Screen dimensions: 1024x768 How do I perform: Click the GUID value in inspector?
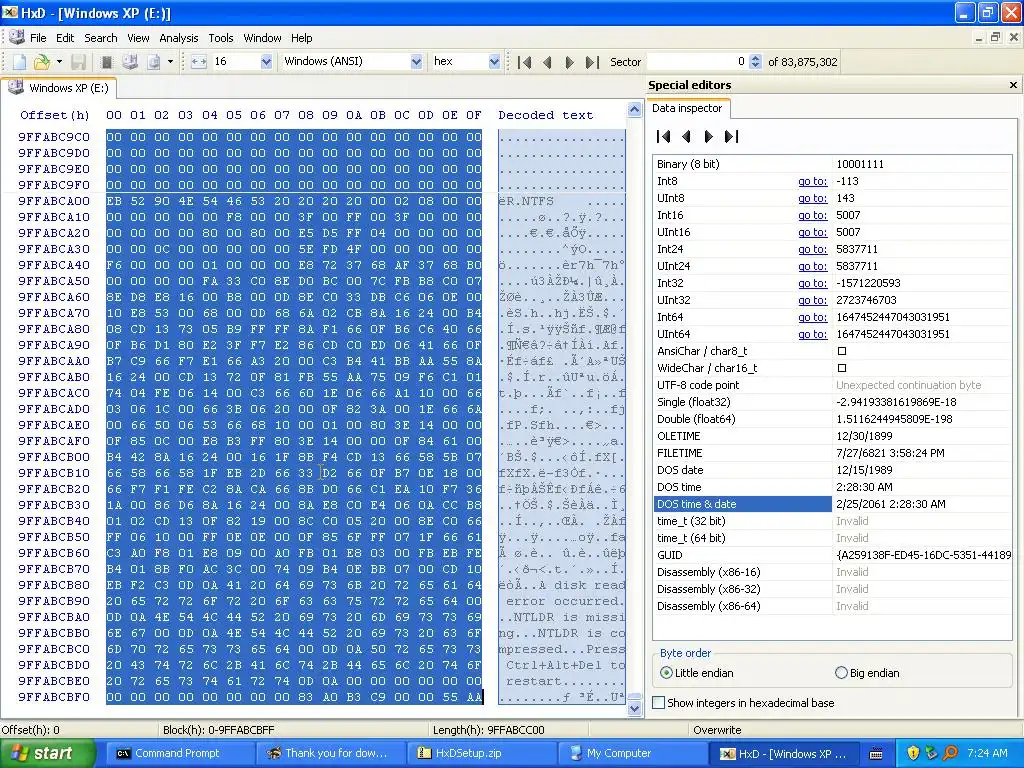click(x=923, y=555)
